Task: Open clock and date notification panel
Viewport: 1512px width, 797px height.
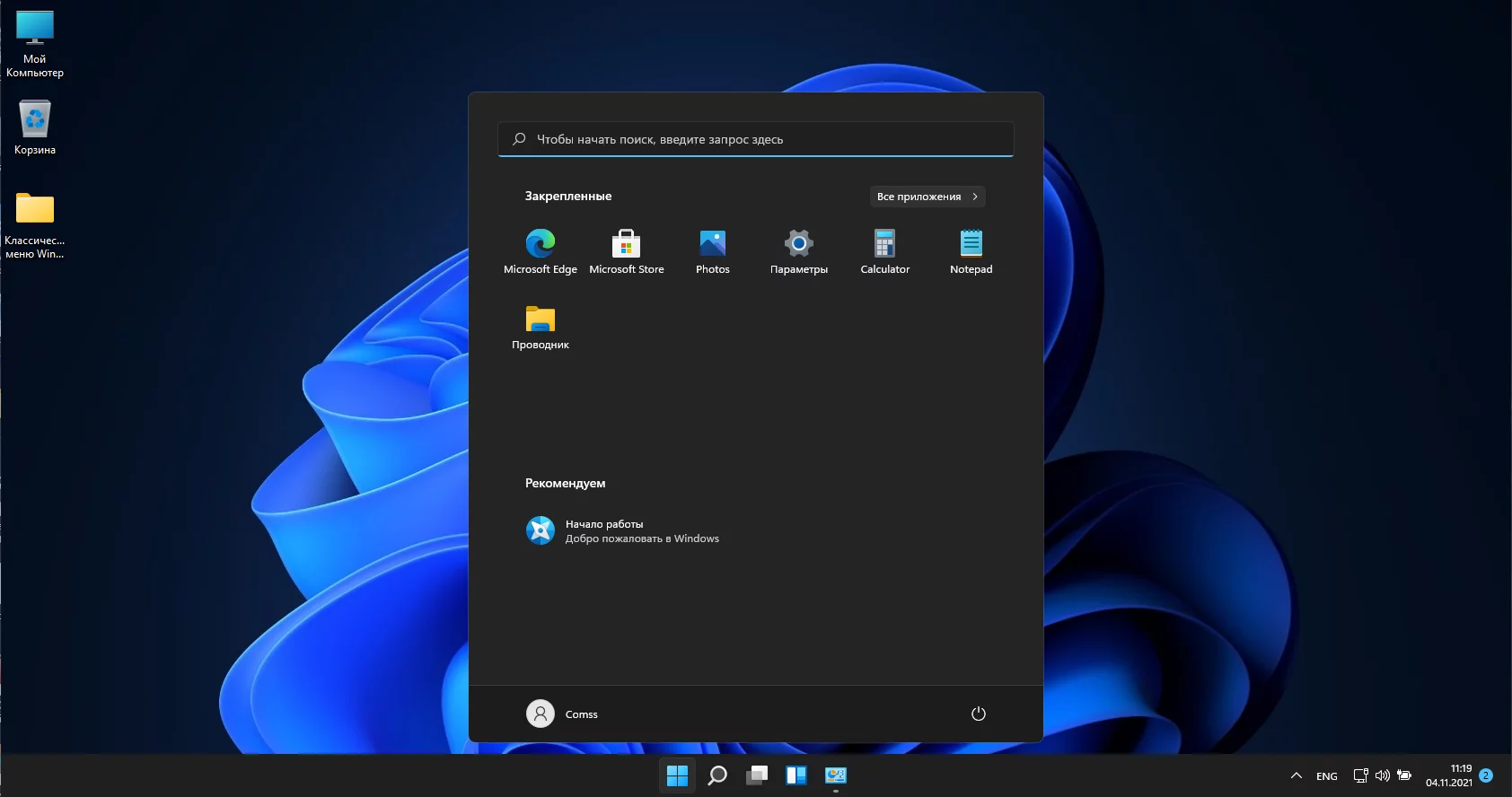Action: pyautogui.click(x=1448, y=775)
